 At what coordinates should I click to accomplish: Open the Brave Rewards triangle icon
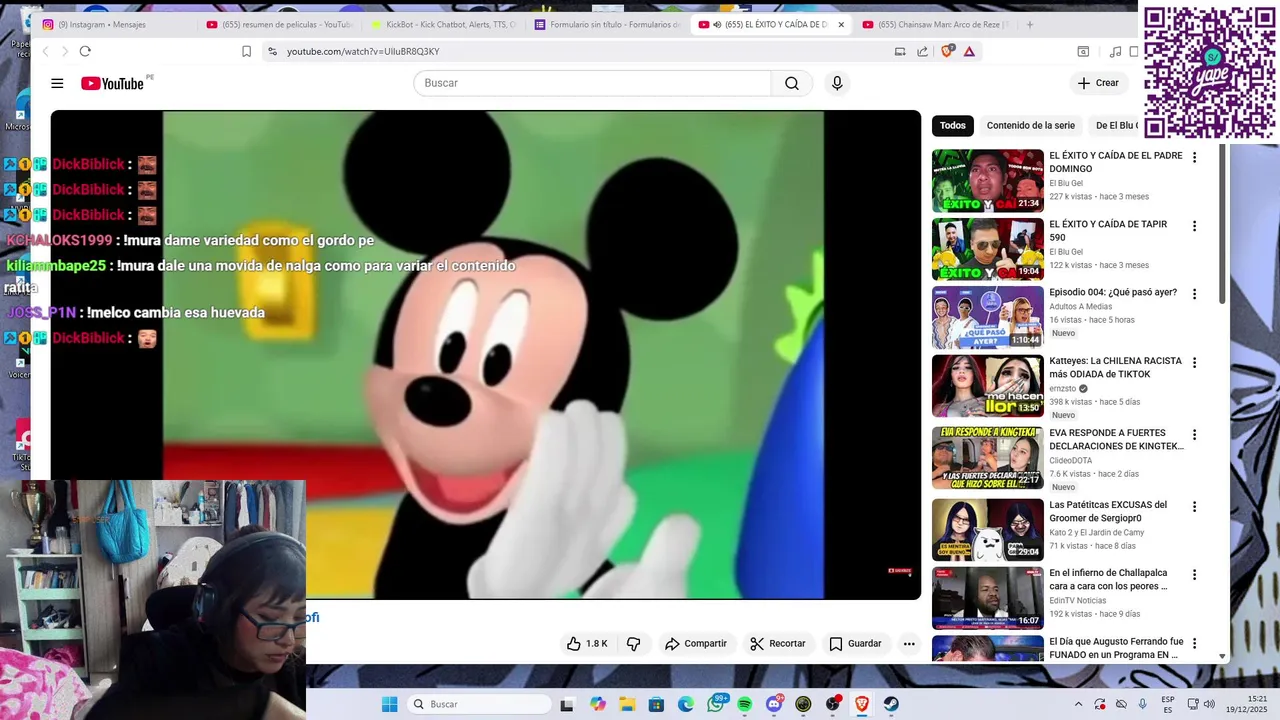(x=969, y=51)
